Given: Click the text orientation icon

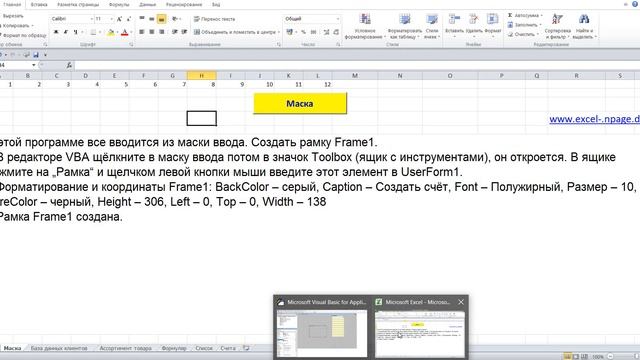Looking at the screenshot, I should pyautogui.click(x=175, y=19).
